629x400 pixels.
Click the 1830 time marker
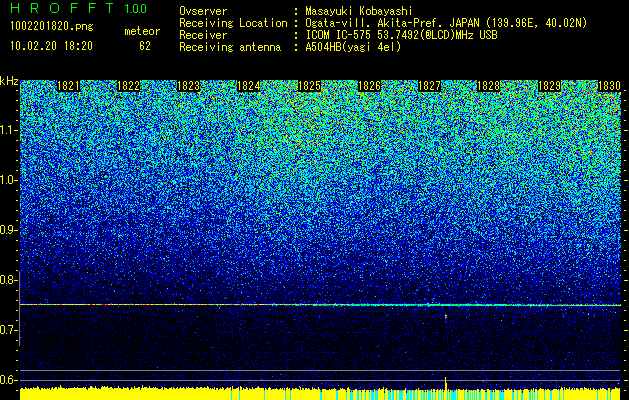609,86
